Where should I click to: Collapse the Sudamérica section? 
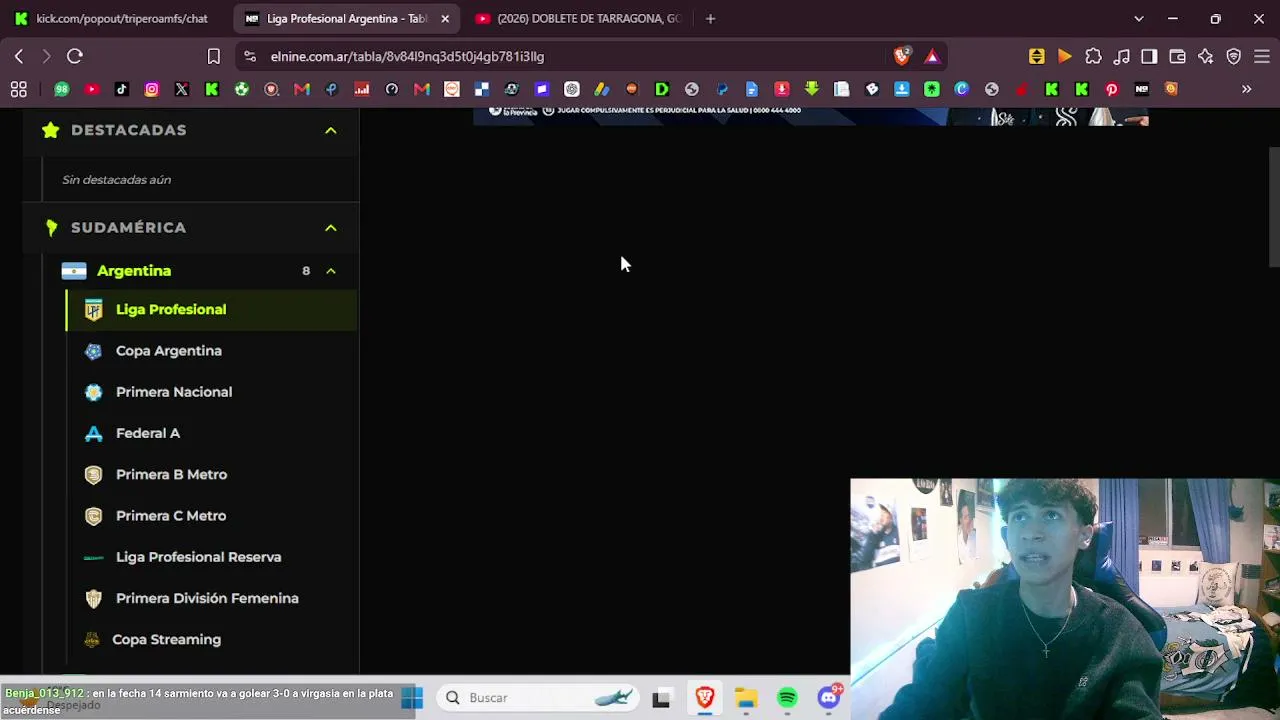[331, 228]
